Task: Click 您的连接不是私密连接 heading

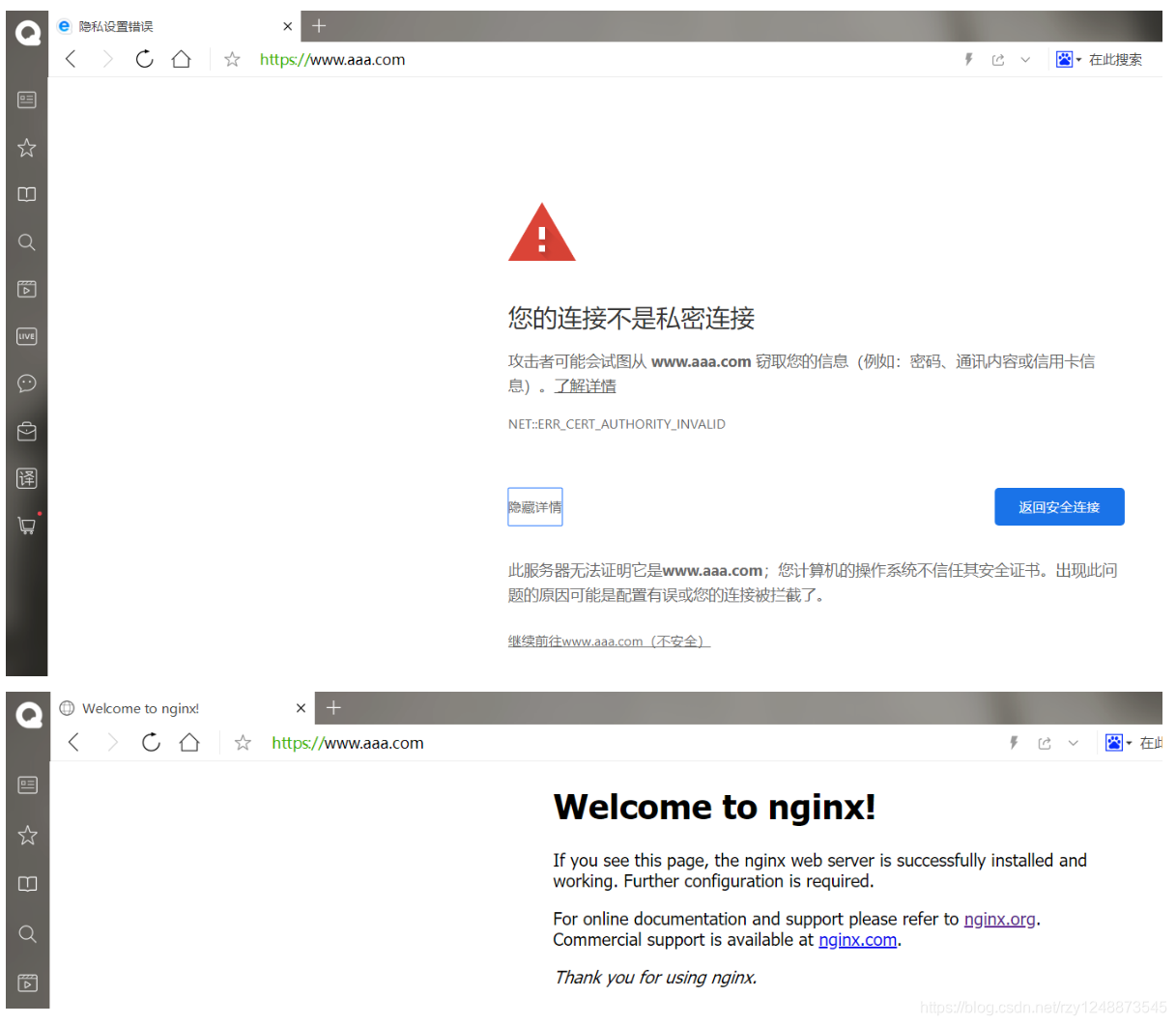Action: pos(632,318)
